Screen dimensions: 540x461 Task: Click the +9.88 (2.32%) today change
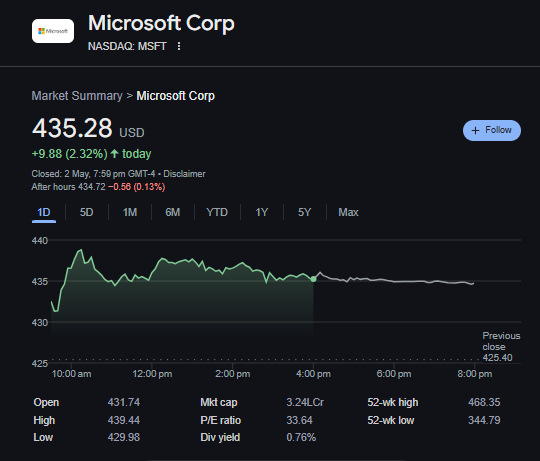click(91, 154)
